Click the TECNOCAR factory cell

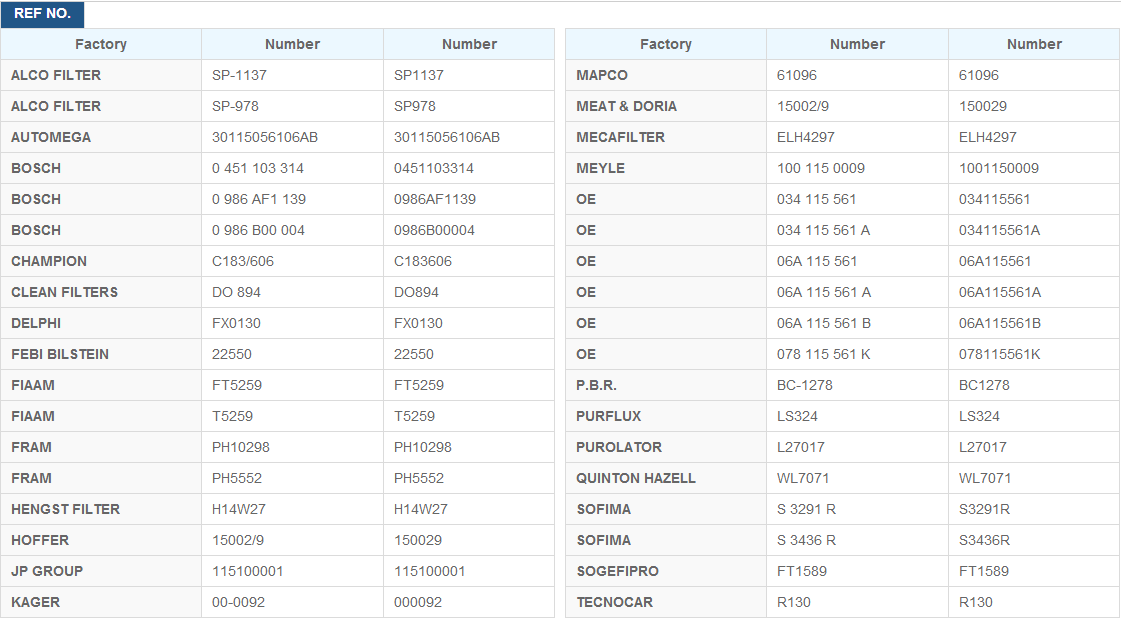coord(666,602)
